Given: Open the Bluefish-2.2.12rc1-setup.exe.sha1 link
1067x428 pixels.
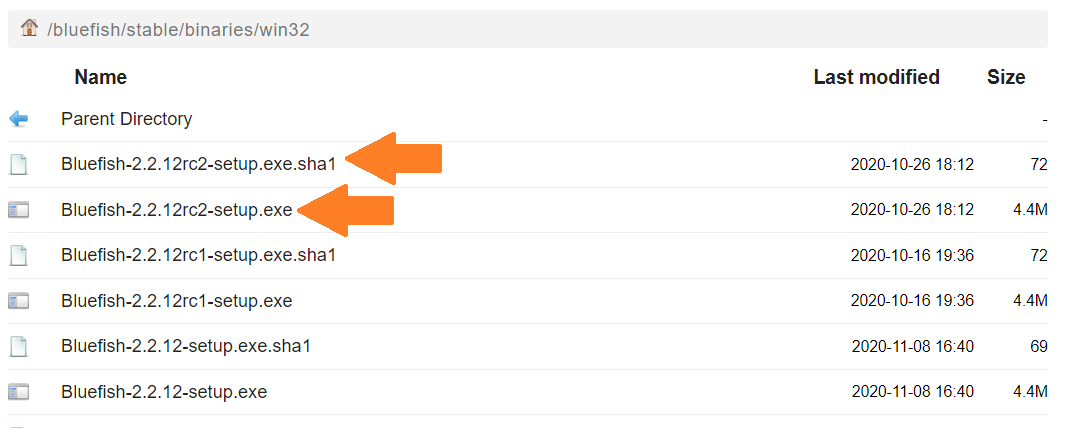Looking at the screenshot, I should click(198, 255).
